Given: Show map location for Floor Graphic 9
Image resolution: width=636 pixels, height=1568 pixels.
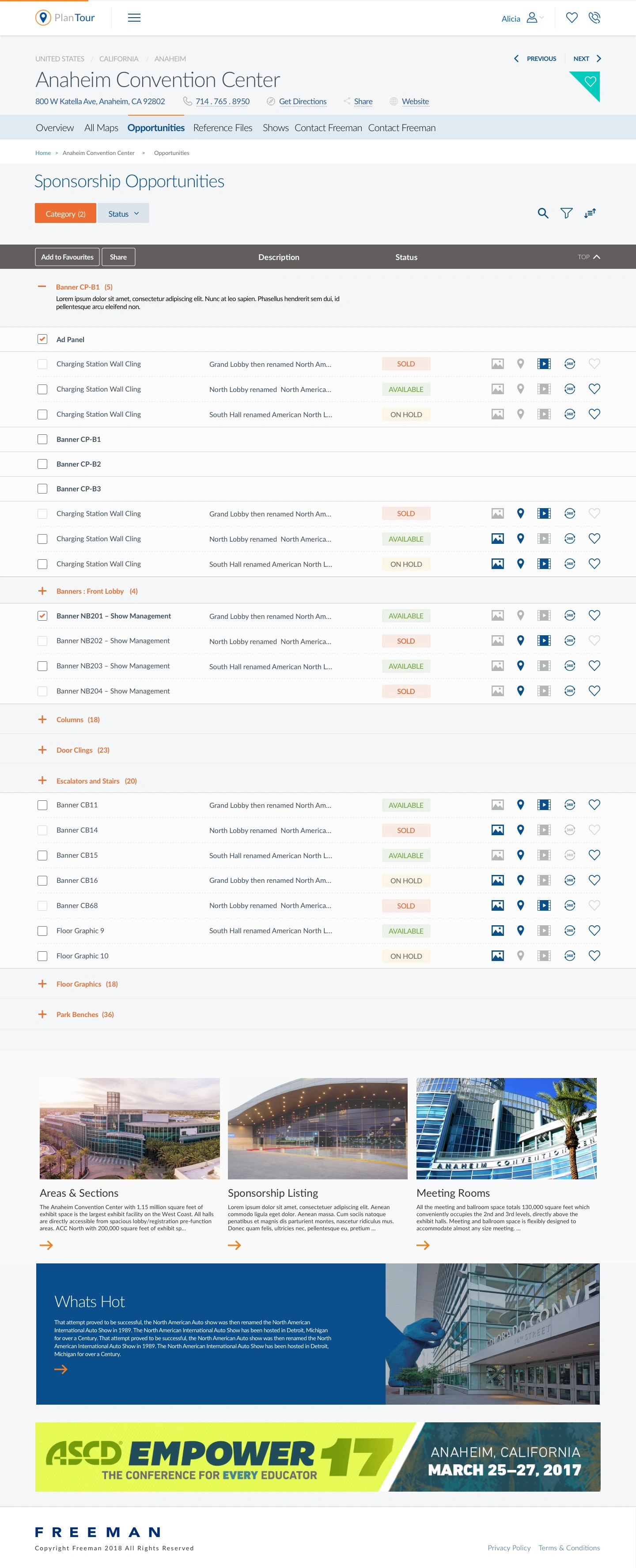Looking at the screenshot, I should (x=520, y=930).
